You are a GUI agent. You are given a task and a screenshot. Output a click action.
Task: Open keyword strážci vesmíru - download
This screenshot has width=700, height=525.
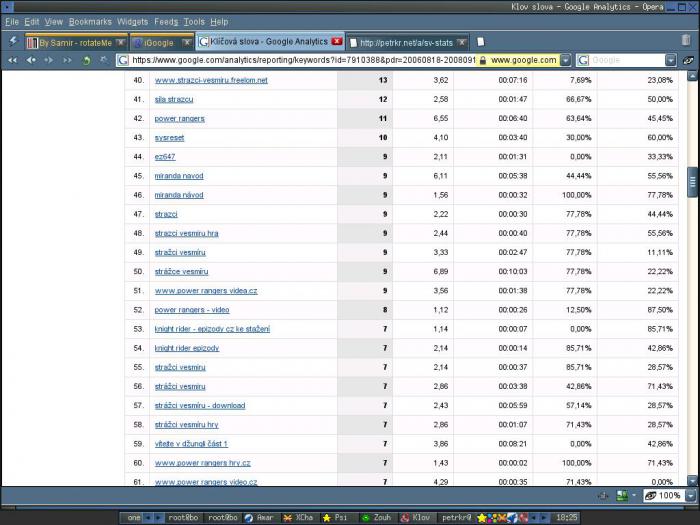(x=200, y=406)
